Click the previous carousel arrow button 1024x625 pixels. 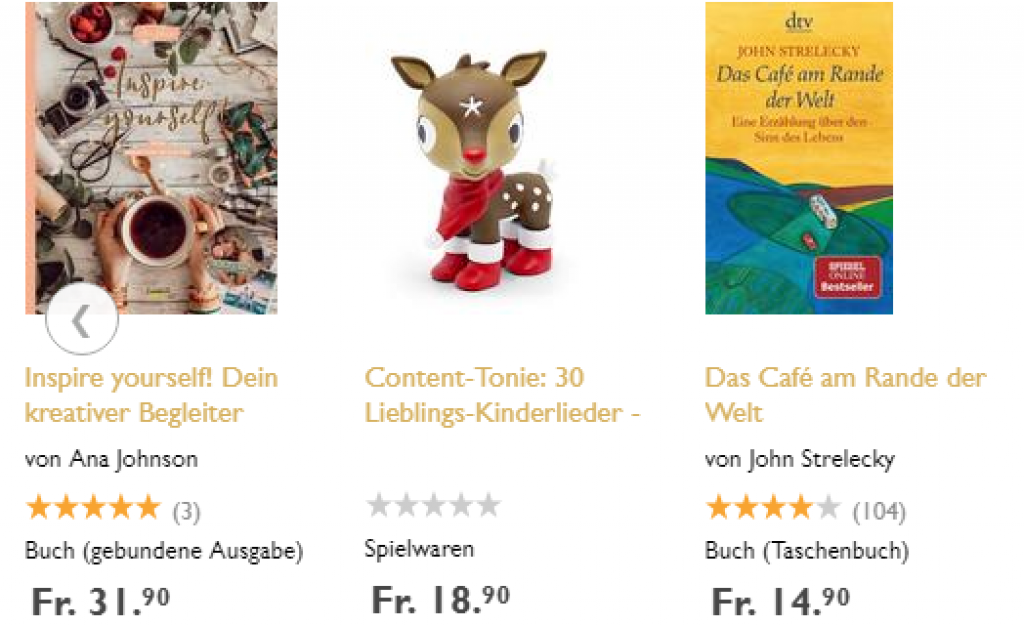(x=82, y=319)
